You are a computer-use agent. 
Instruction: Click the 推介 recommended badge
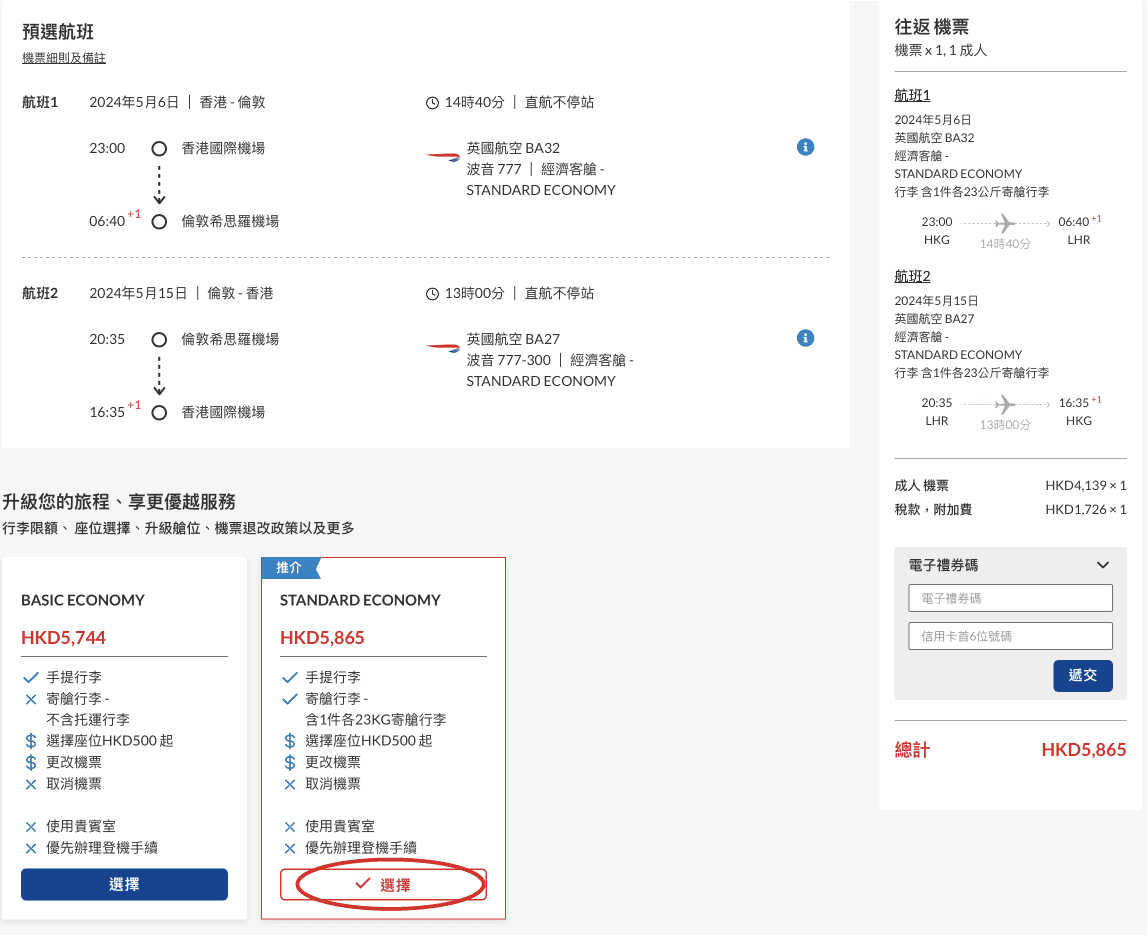pyautogui.click(x=289, y=568)
